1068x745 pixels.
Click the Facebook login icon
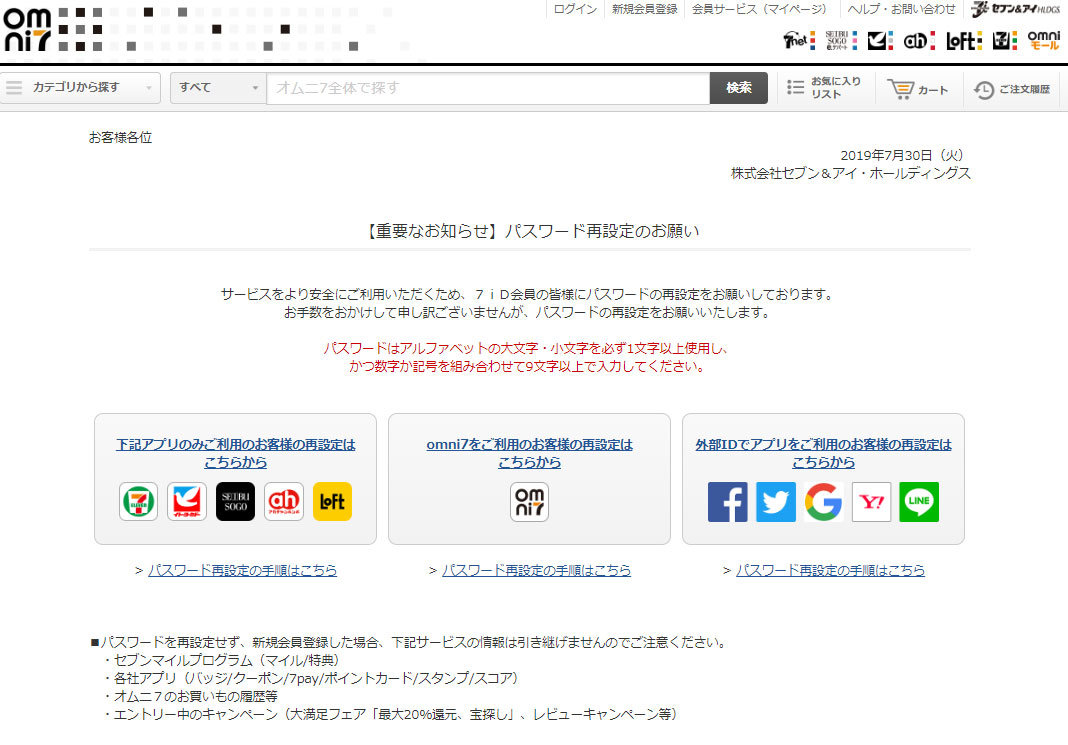(727, 502)
